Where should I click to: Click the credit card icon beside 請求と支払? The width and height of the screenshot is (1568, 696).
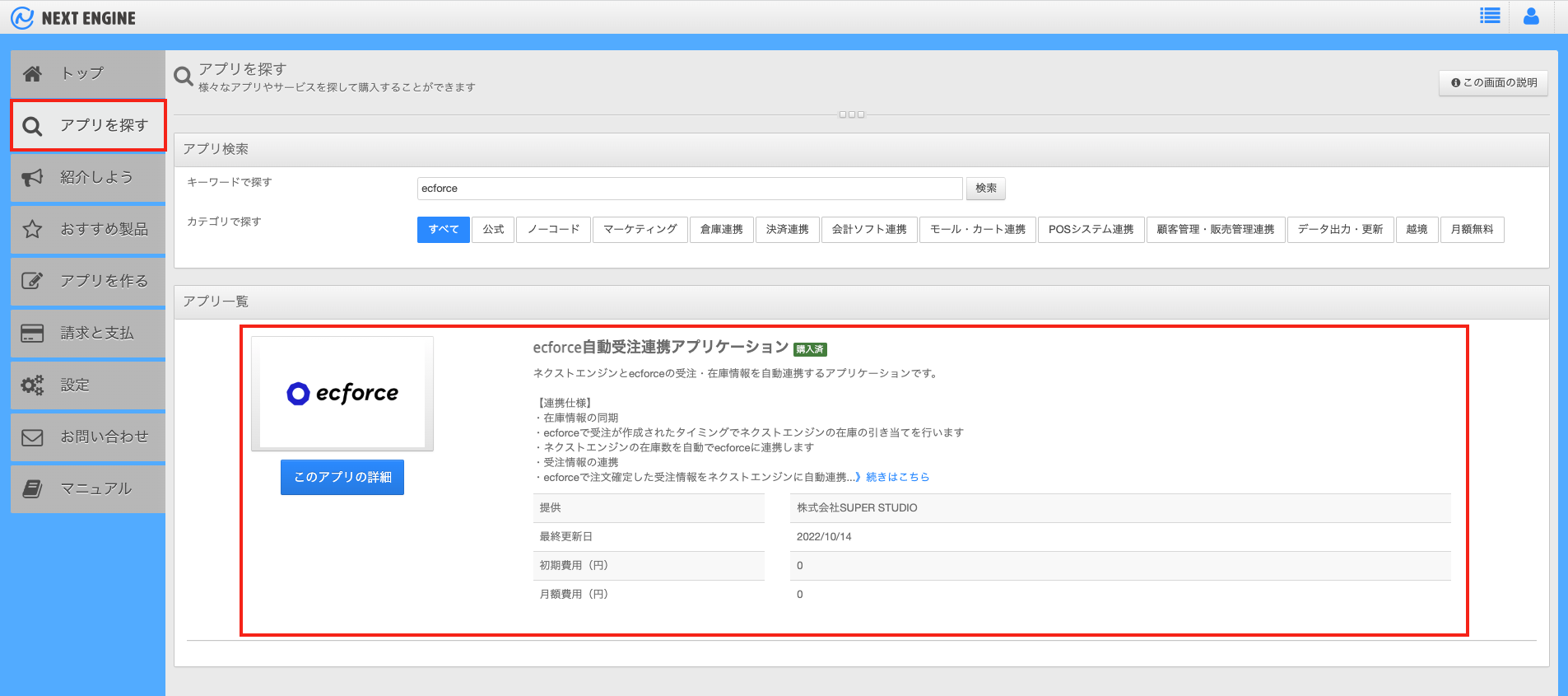(32, 333)
